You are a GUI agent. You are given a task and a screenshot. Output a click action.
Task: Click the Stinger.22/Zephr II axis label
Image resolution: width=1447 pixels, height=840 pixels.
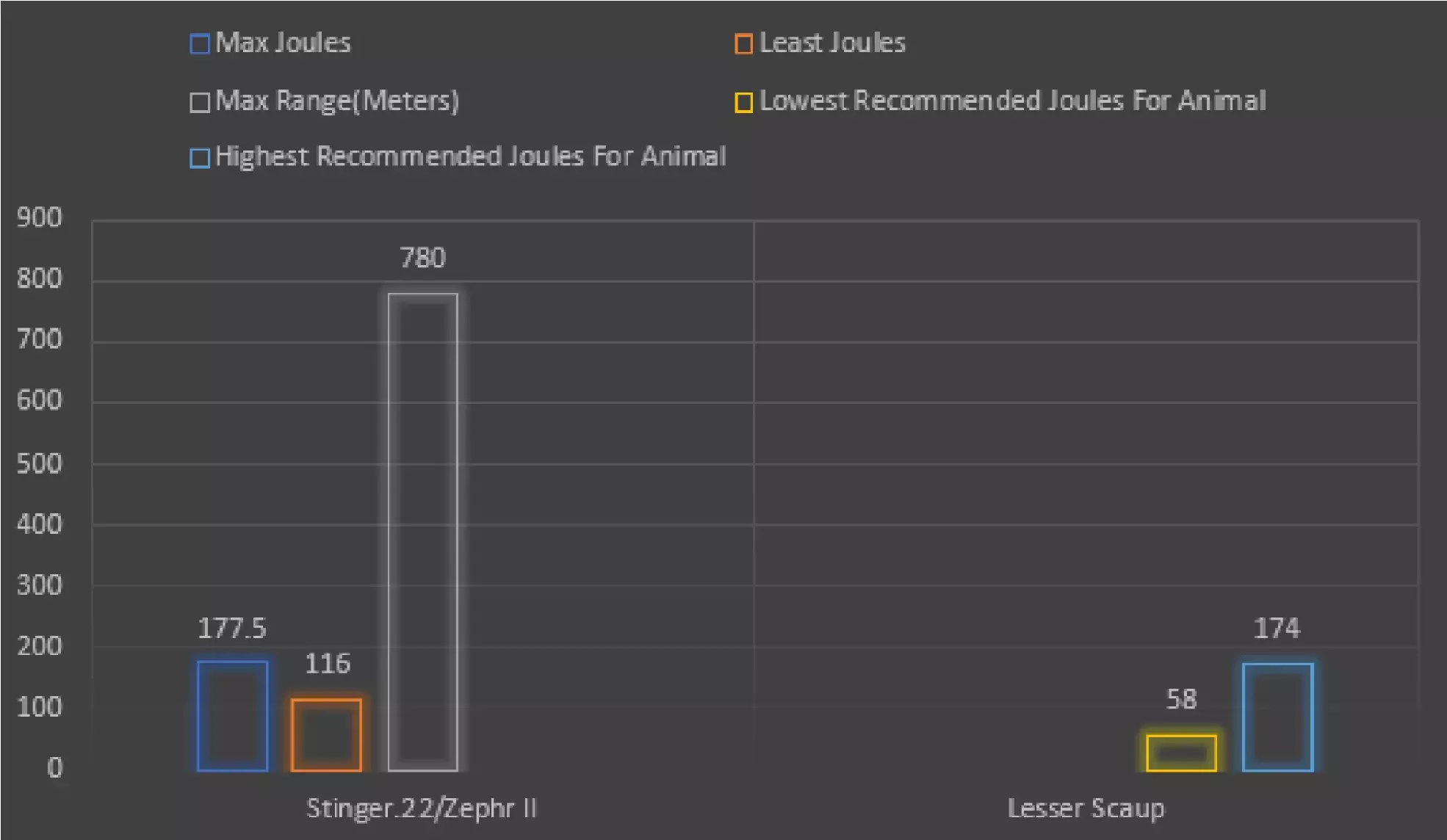(x=422, y=808)
